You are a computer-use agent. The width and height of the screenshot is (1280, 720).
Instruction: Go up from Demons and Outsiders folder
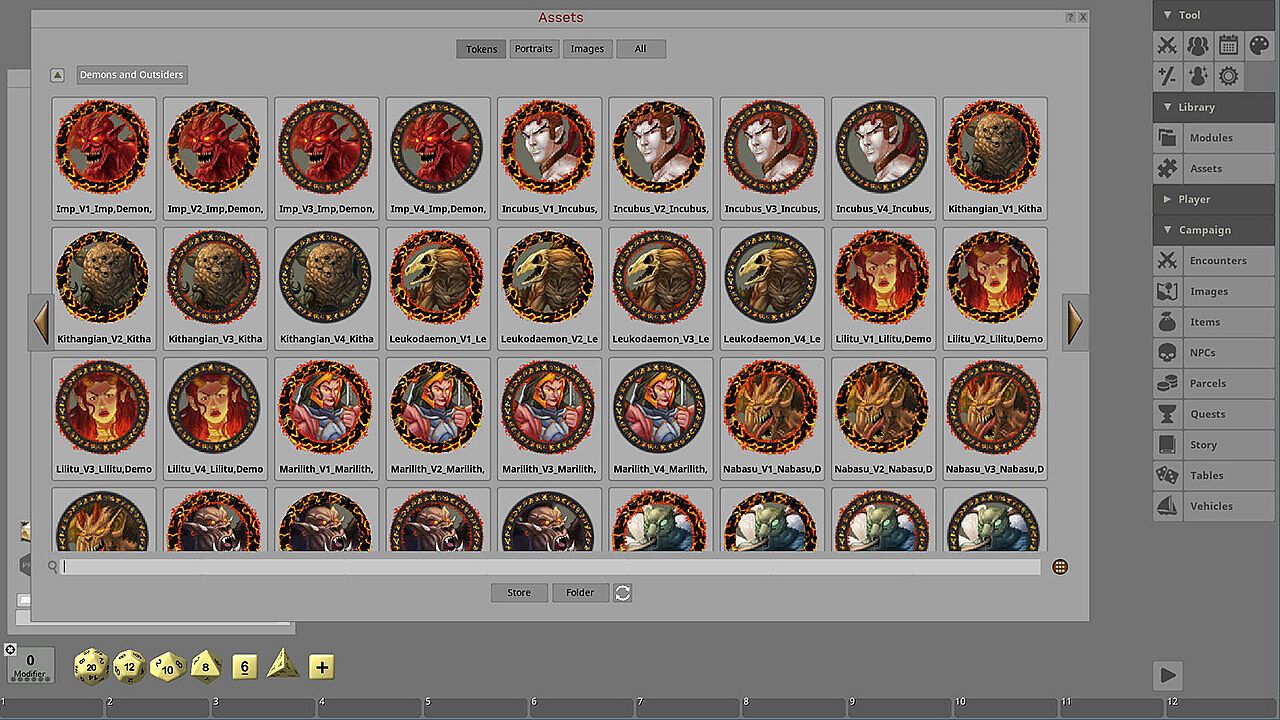pos(58,75)
